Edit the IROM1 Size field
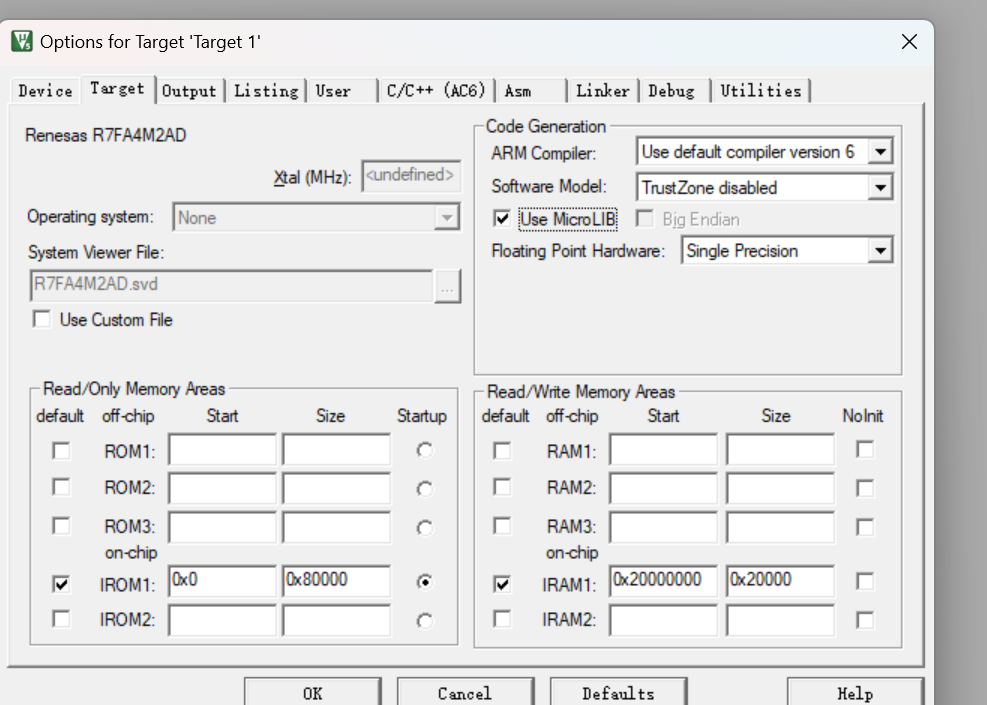Image resolution: width=987 pixels, height=705 pixels. [x=337, y=580]
